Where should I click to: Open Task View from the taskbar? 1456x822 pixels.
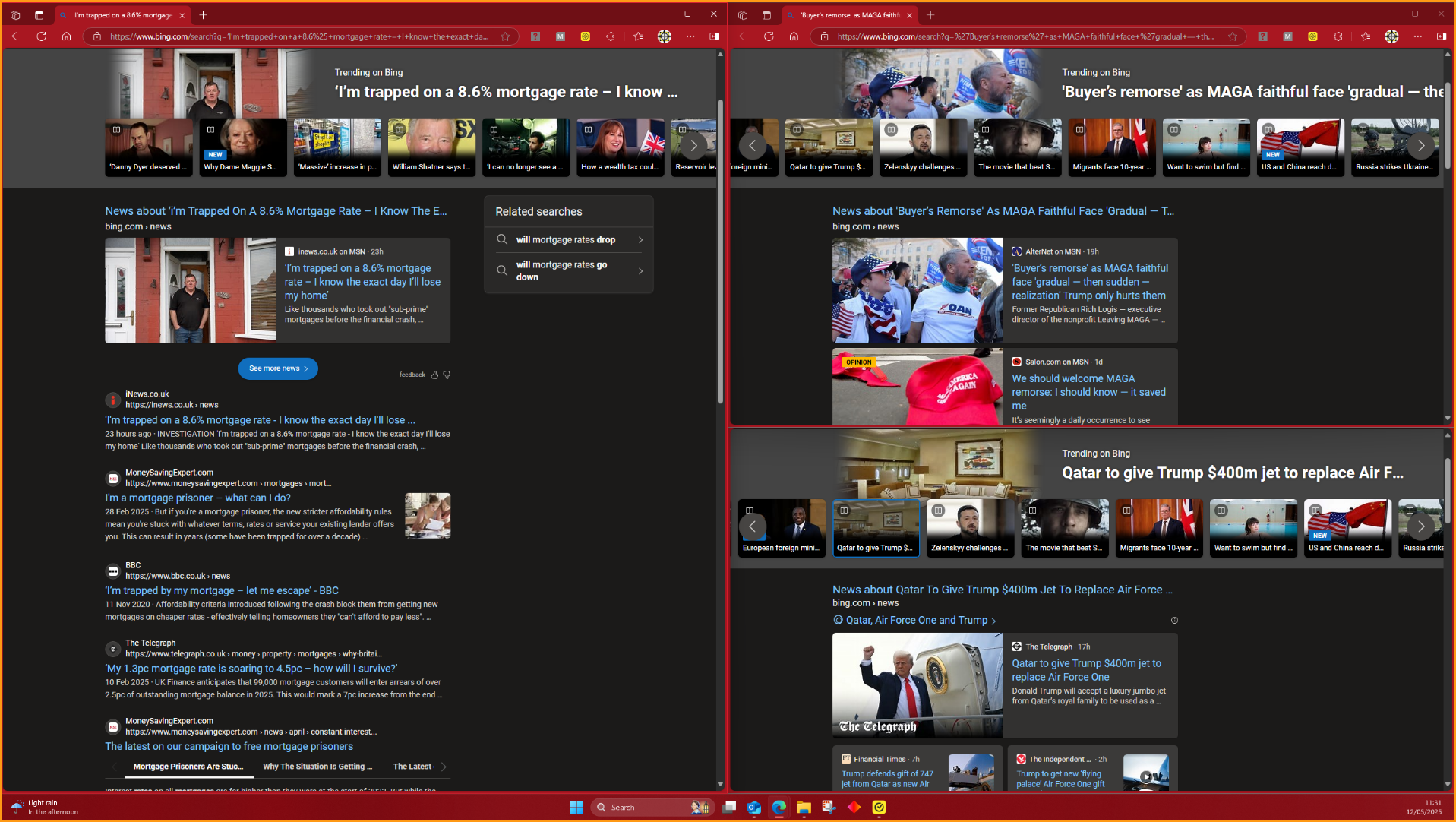click(x=729, y=807)
